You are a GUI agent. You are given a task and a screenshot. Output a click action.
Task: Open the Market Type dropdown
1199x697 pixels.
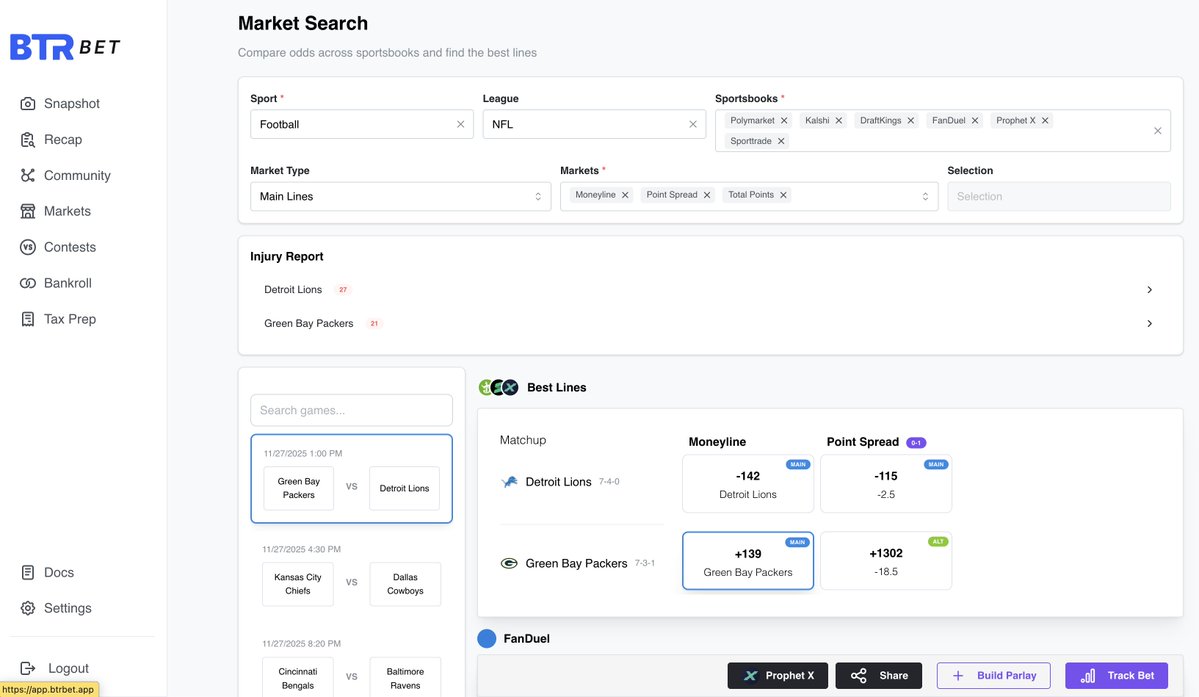click(x=400, y=196)
